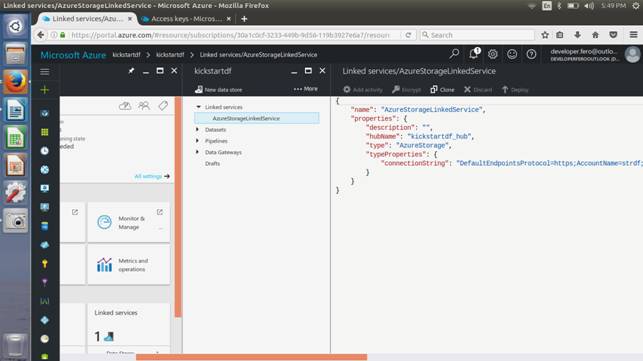Click the feedback smiley icon

coord(512,54)
